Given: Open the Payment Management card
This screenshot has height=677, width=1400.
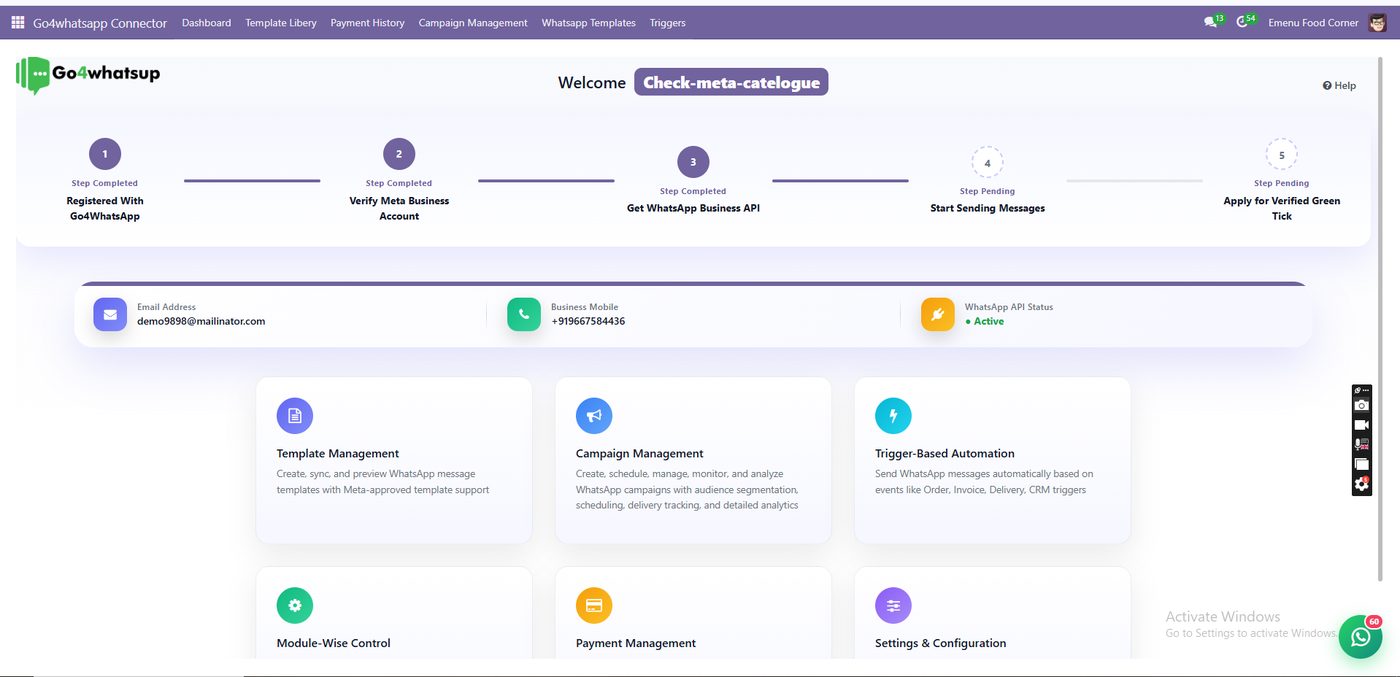Looking at the screenshot, I should click(693, 613).
